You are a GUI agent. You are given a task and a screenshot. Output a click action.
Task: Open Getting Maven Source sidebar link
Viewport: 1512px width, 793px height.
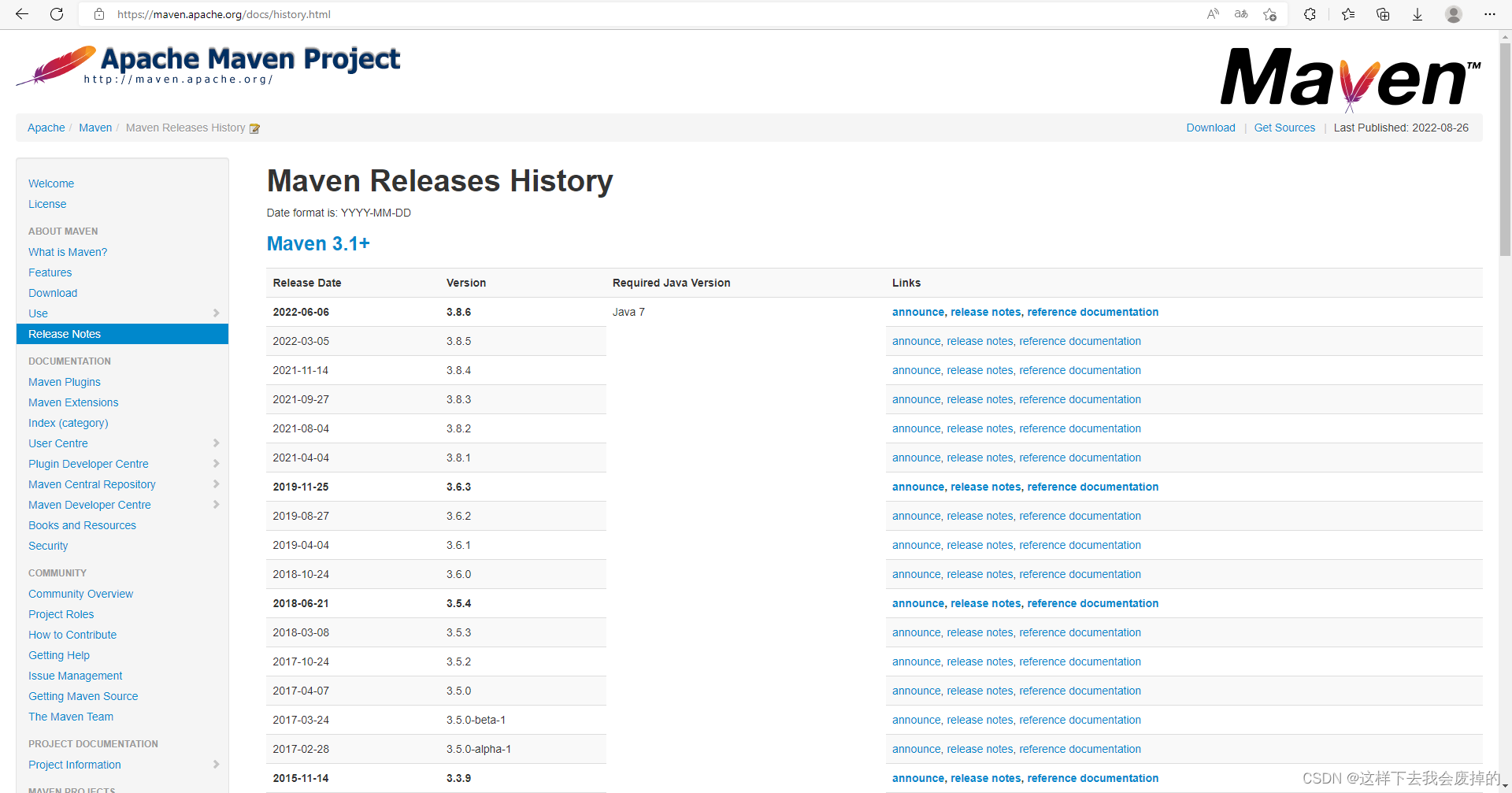pyautogui.click(x=83, y=696)
